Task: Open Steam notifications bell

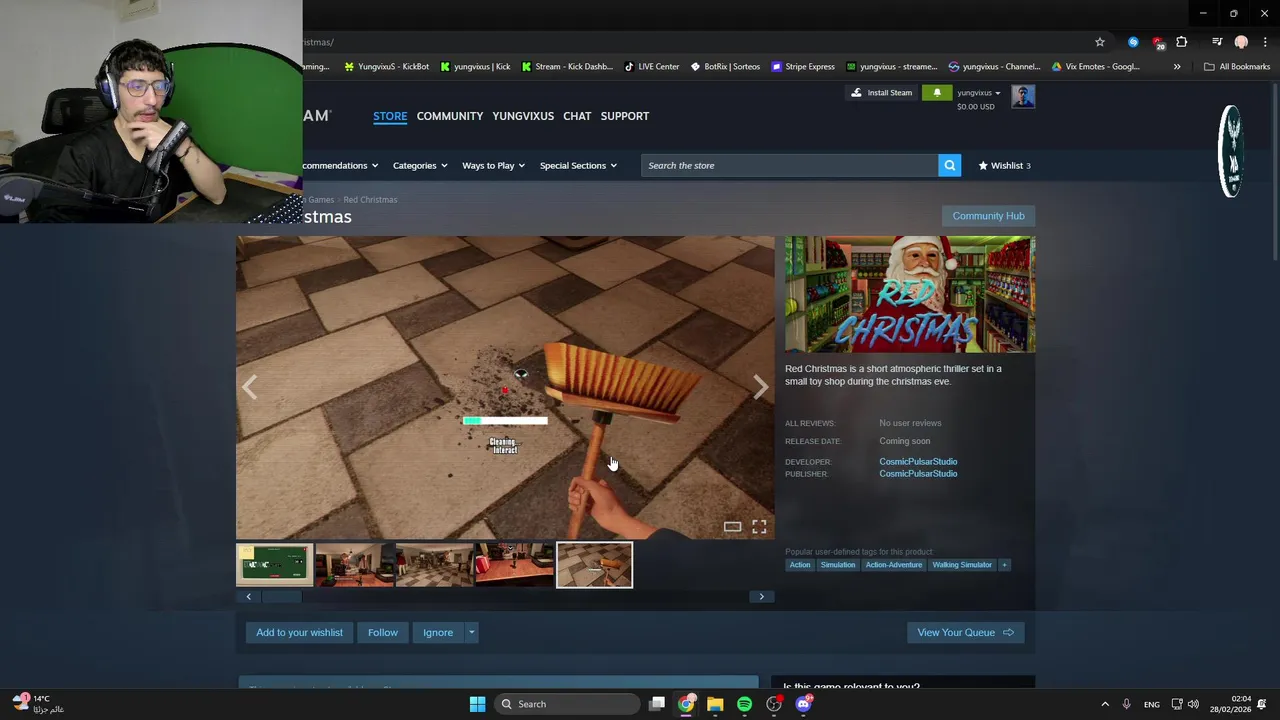Action: click(937, 93)
